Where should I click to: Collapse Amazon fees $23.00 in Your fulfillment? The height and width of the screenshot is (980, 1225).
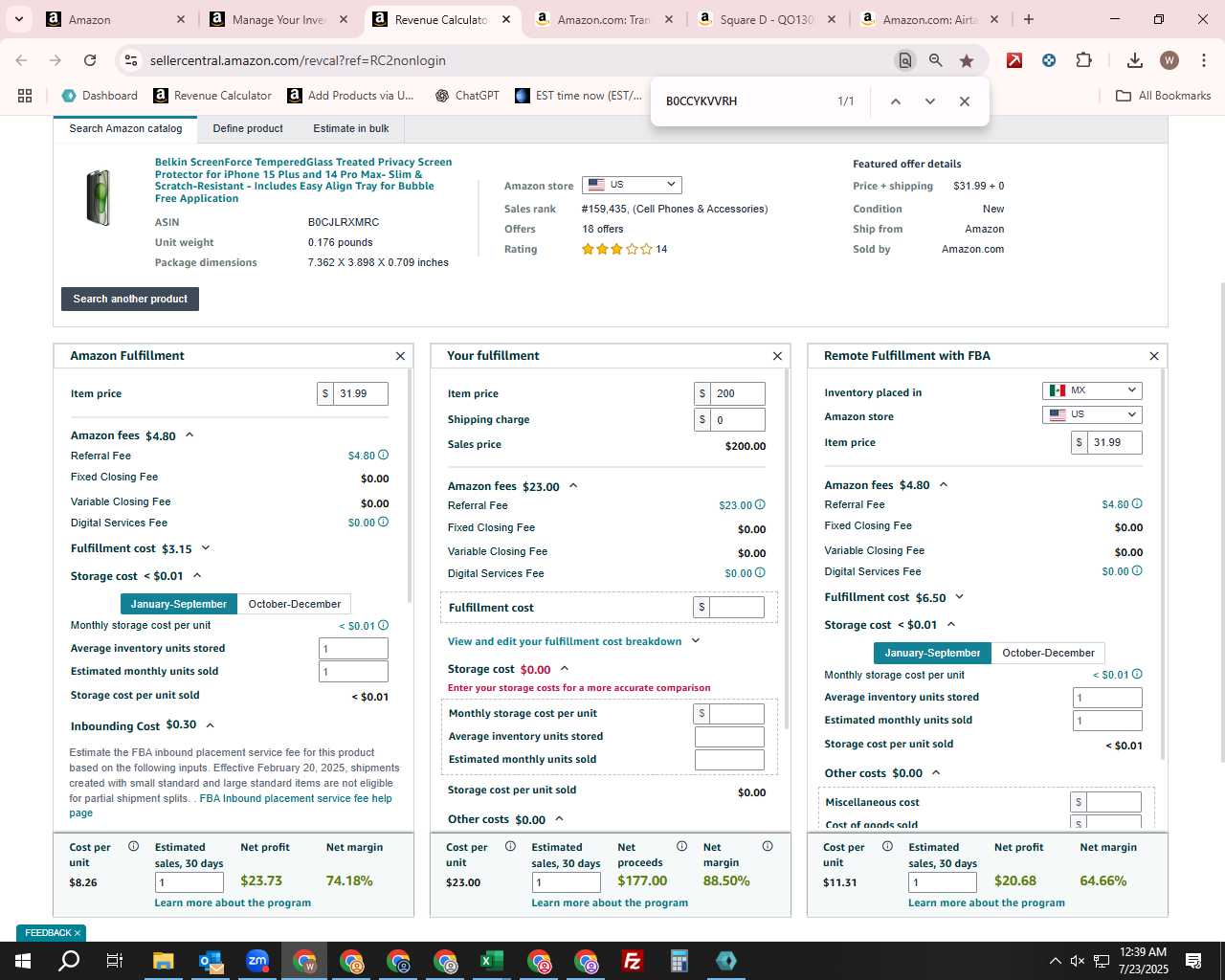point(573,486)
